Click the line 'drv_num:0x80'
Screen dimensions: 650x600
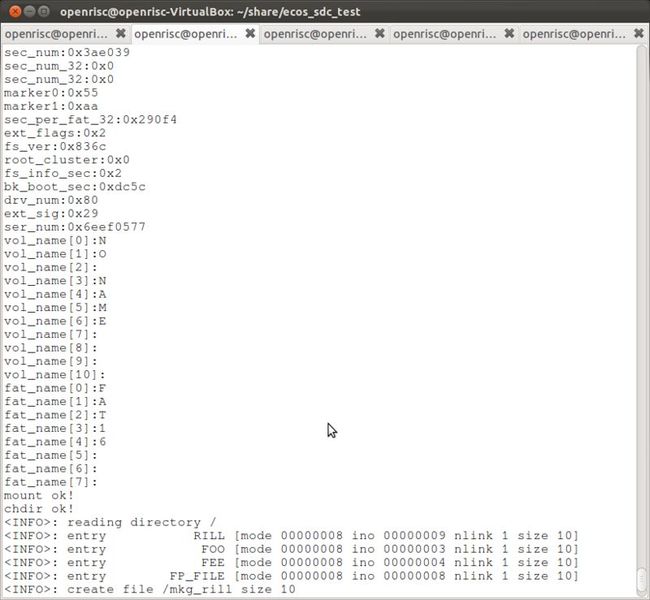51,200
